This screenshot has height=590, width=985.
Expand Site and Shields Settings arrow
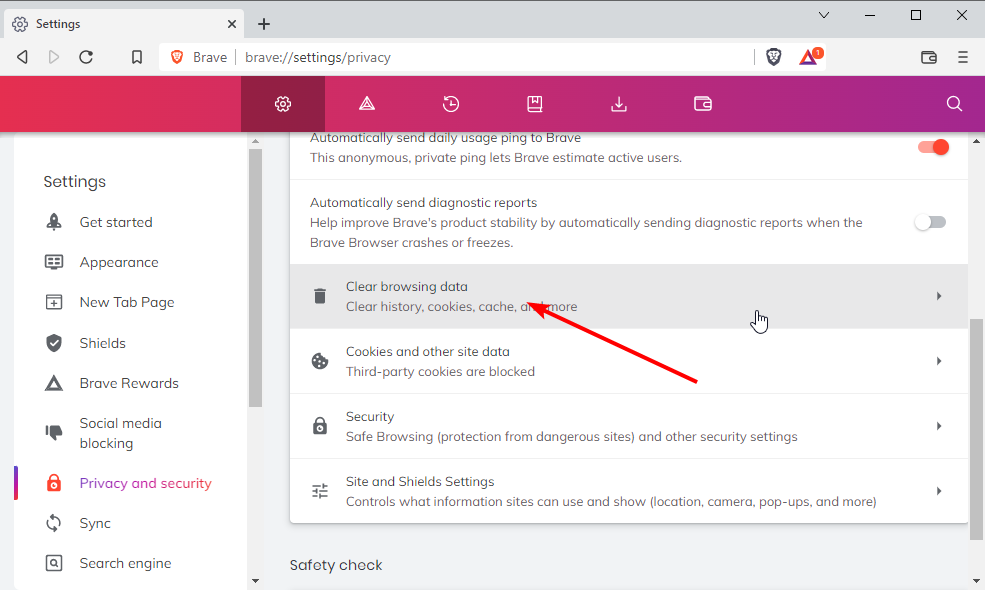(939, 491)
